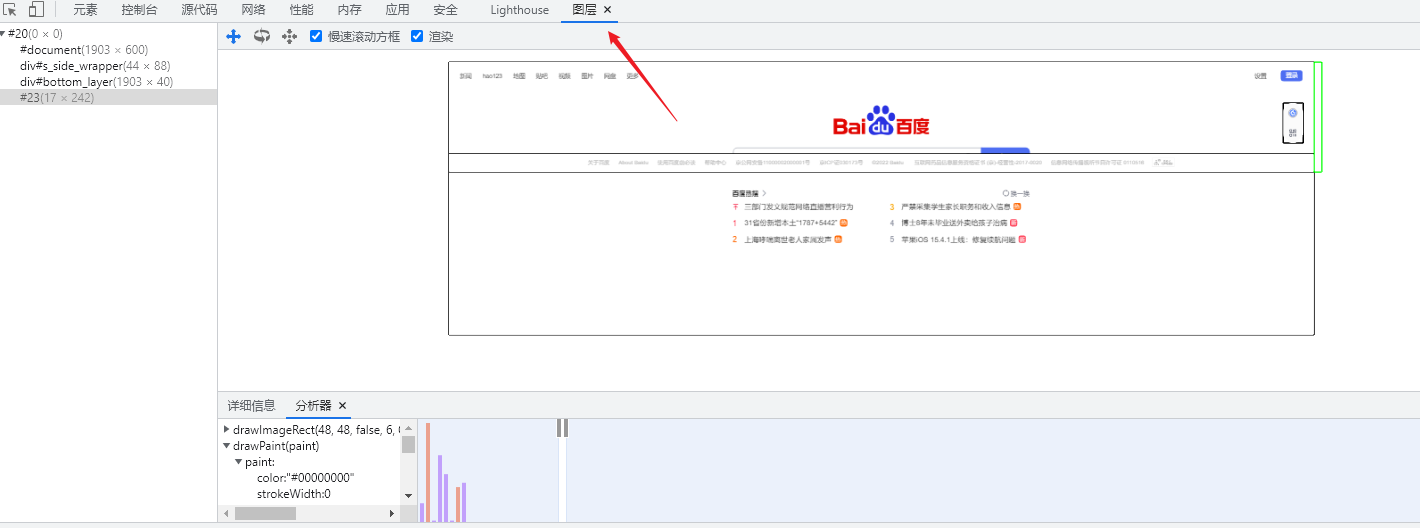
Task: Collapse the drawPaint(paint) entry
Action: (x=227, y=446)
